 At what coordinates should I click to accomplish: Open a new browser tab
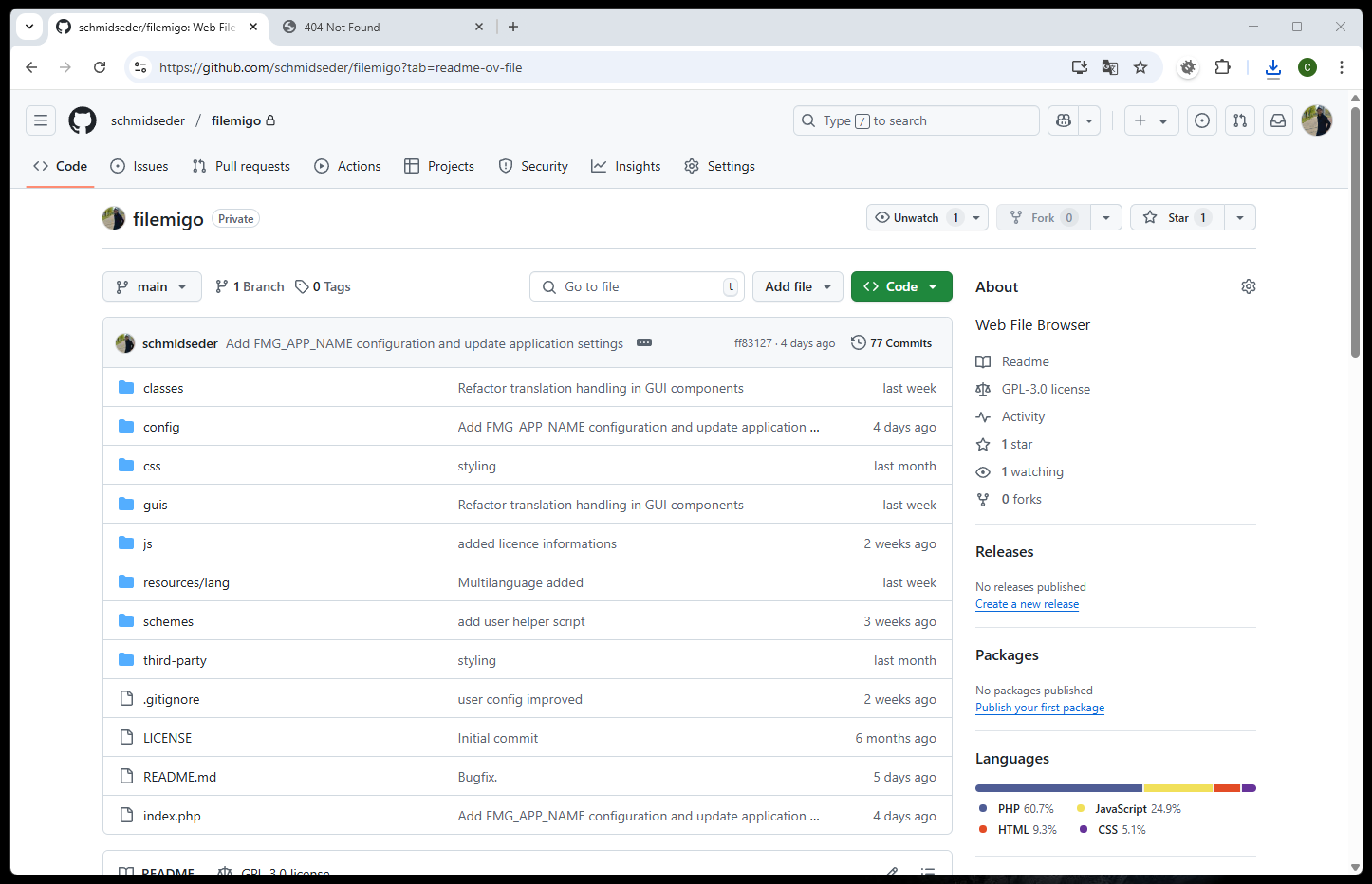513,27
